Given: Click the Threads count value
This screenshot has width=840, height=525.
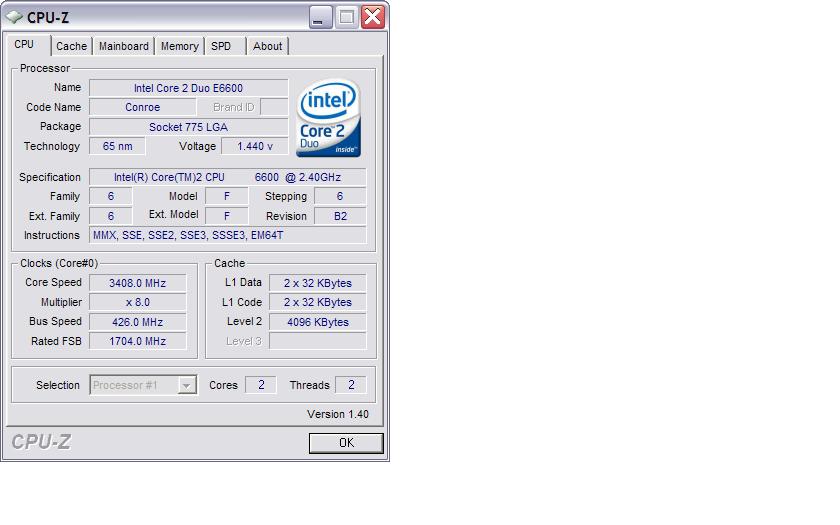Looking at the screenshot, I should (351, 385).
